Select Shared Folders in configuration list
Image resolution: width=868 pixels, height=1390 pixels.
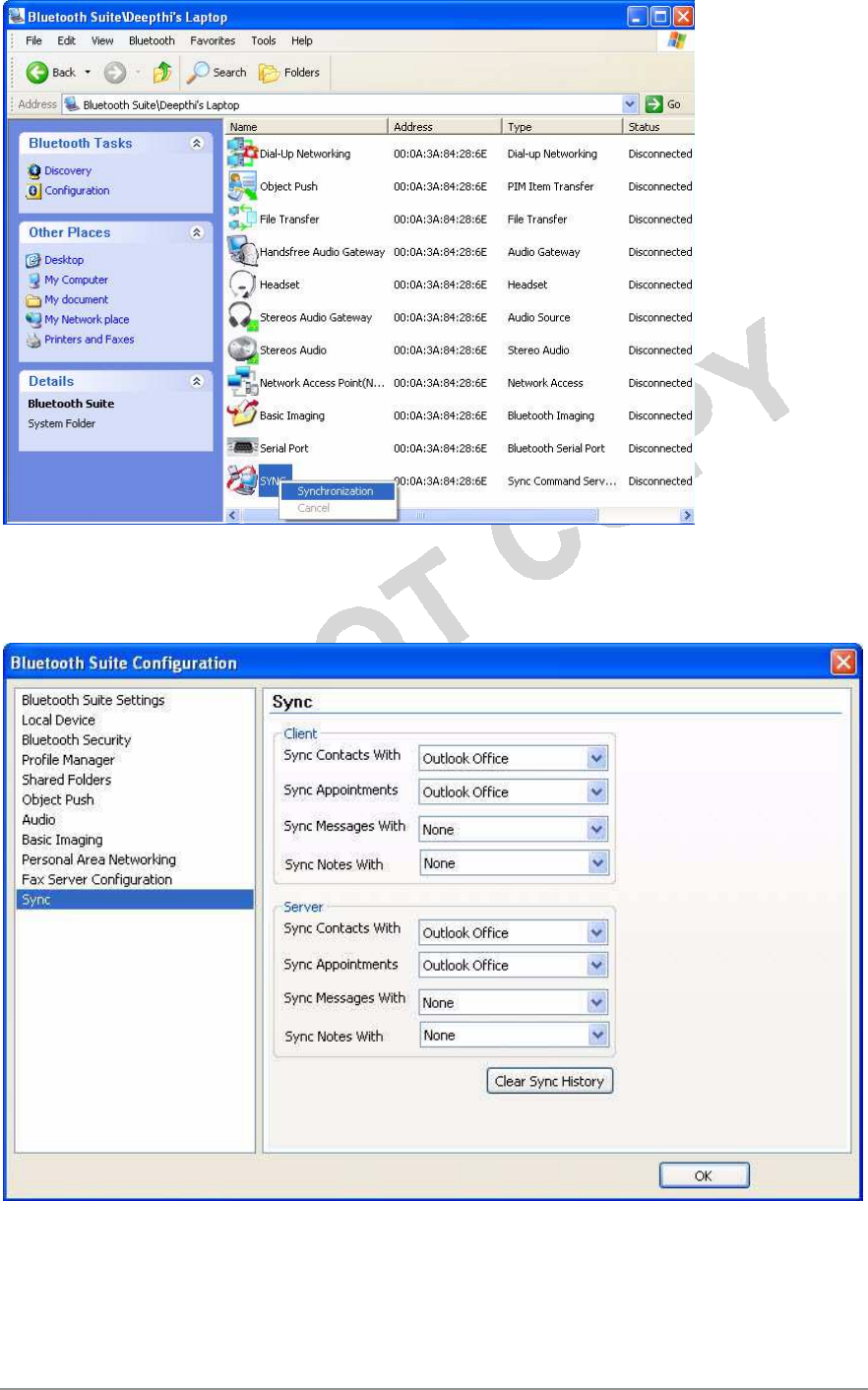click(x=67, y=780)
